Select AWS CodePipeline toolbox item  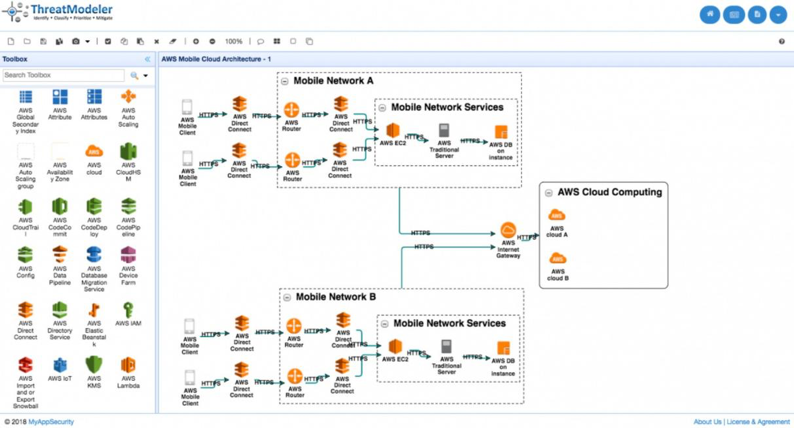tap(128, 218)
